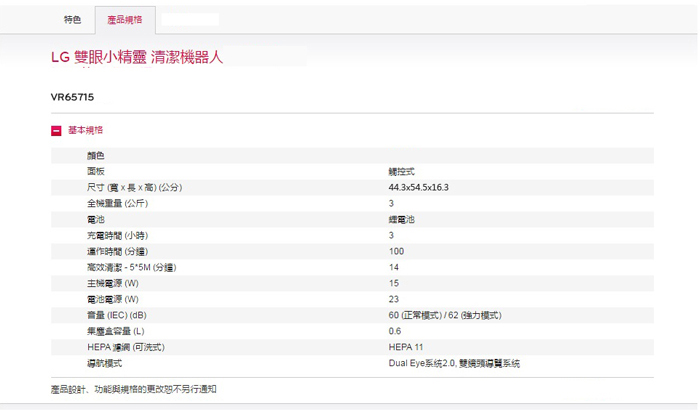Click the HEPA 11 value
The image size is (700, 418).
point(405,347)
